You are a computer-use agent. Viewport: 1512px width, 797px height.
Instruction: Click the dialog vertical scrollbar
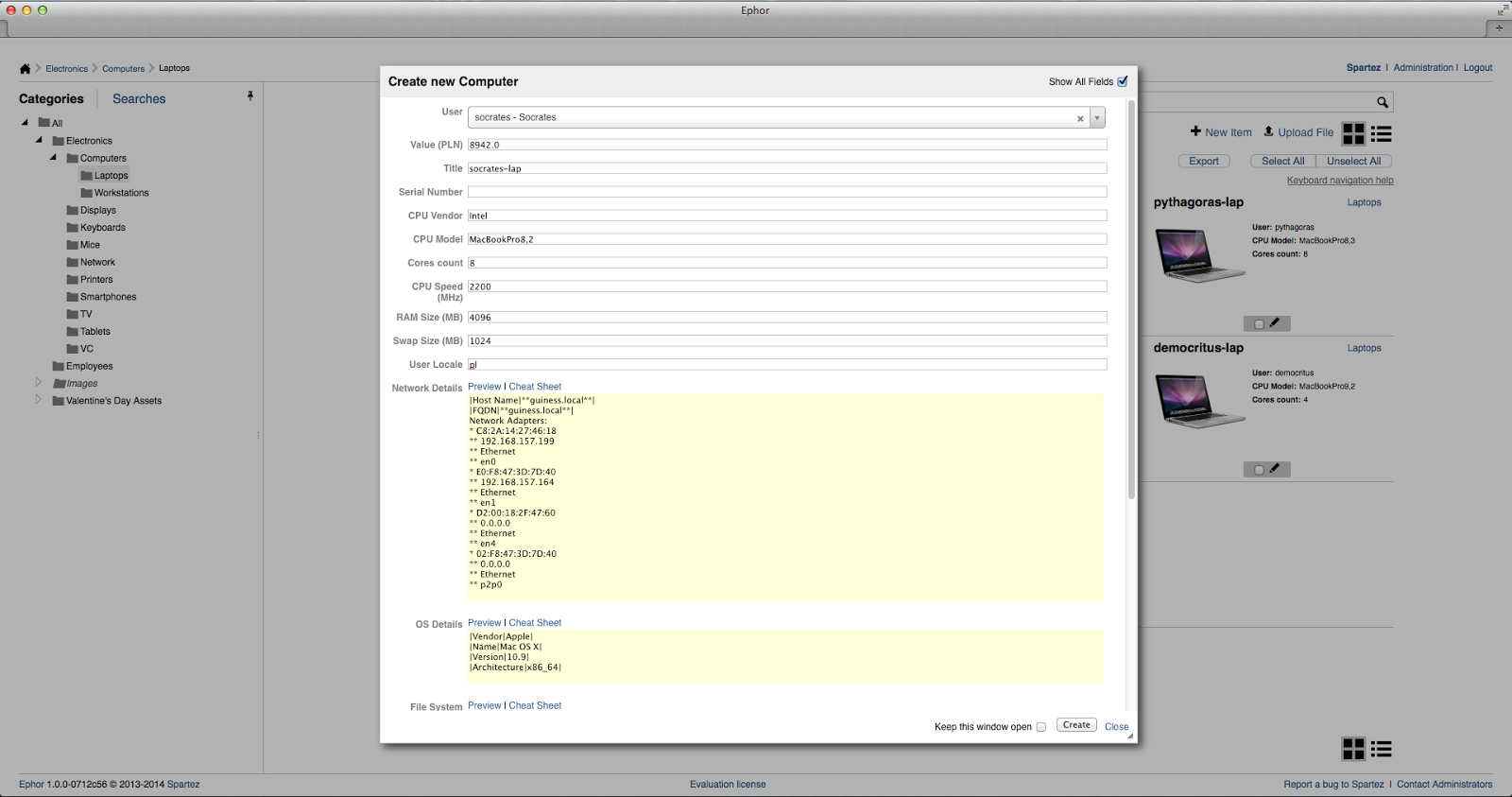1131,298
